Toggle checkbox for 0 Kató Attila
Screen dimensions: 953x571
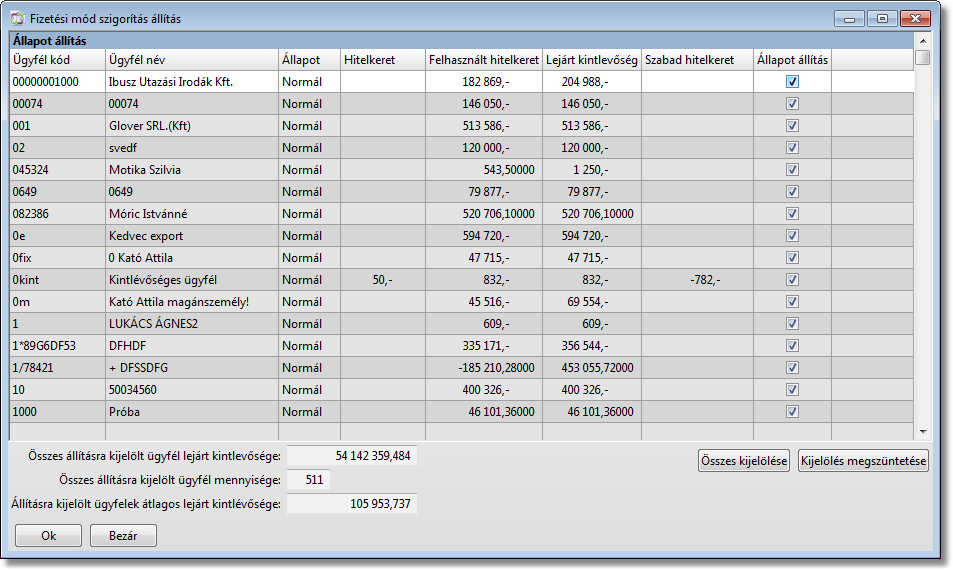(x=792, y=258)
